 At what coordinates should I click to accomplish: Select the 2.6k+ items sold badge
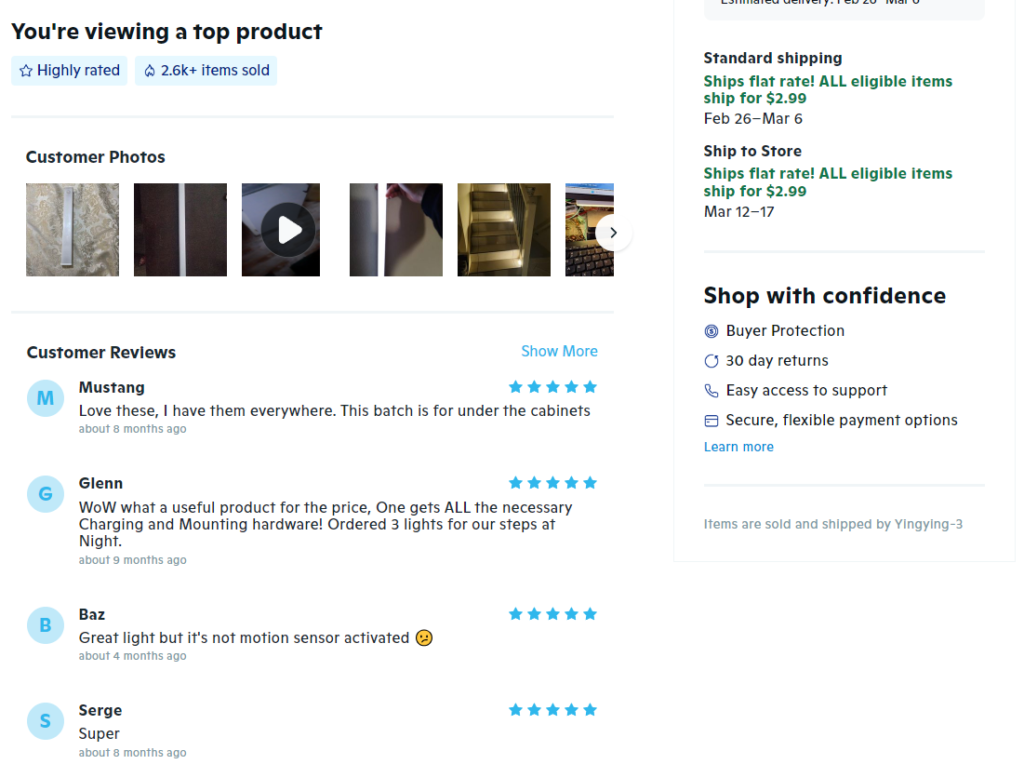point(206,71)
